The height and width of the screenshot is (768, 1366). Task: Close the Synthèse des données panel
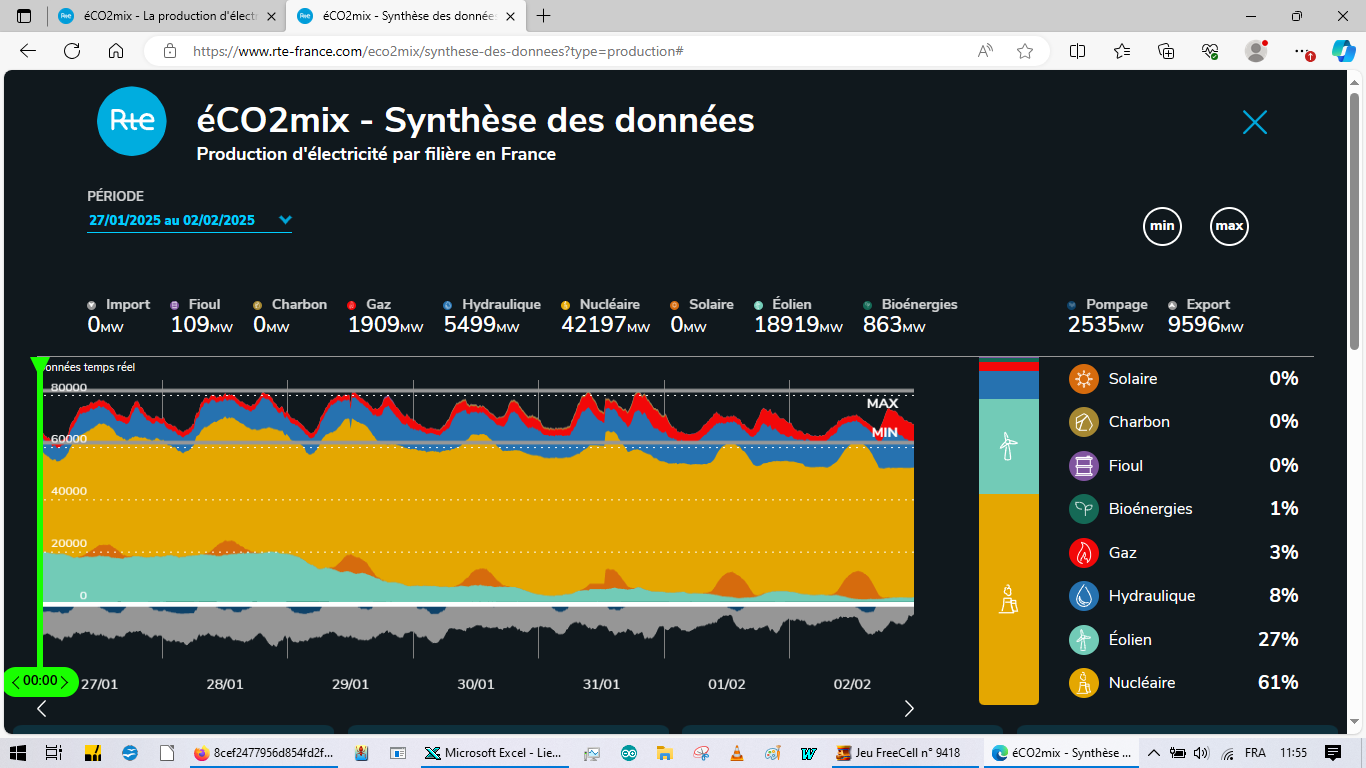1254,122
